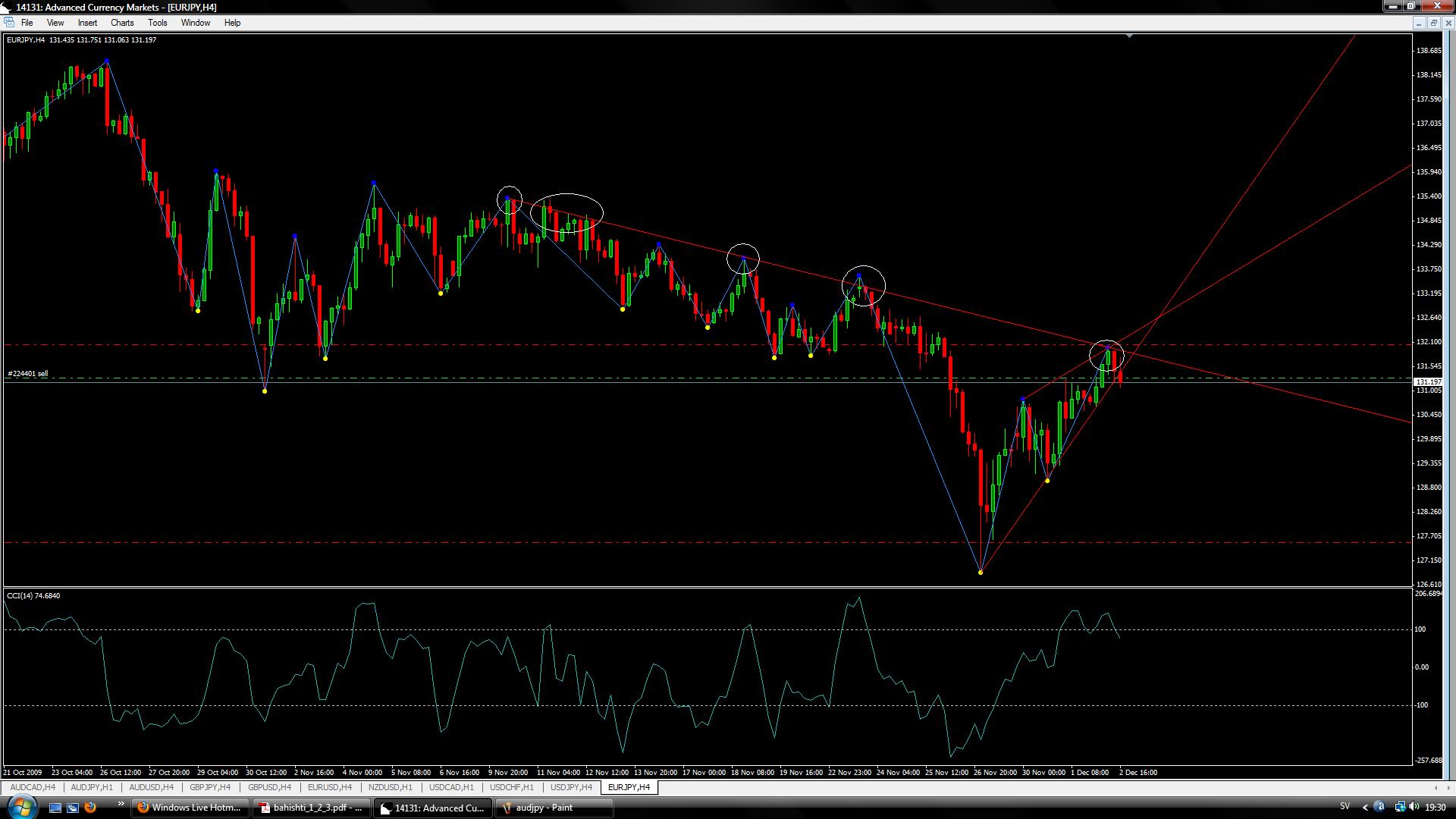Click the Tools menu
Viewport: 1456px width, 819px height.
(x=158, y=23)
